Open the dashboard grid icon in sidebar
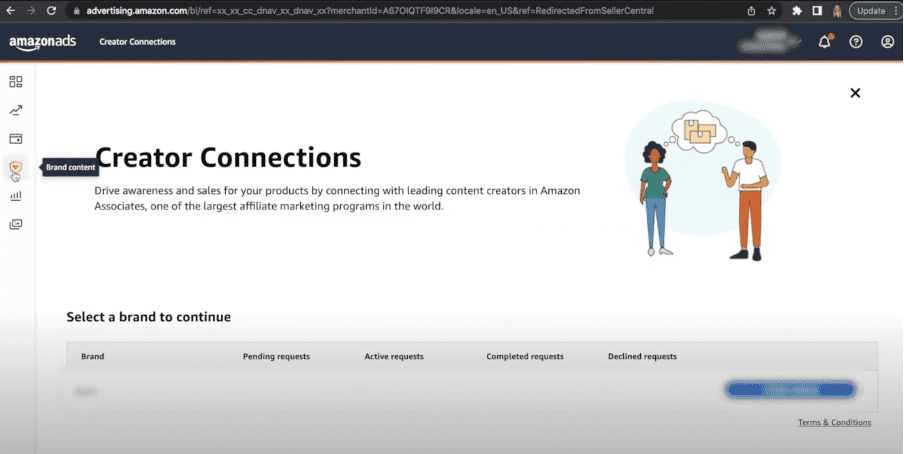 (15, 82)
